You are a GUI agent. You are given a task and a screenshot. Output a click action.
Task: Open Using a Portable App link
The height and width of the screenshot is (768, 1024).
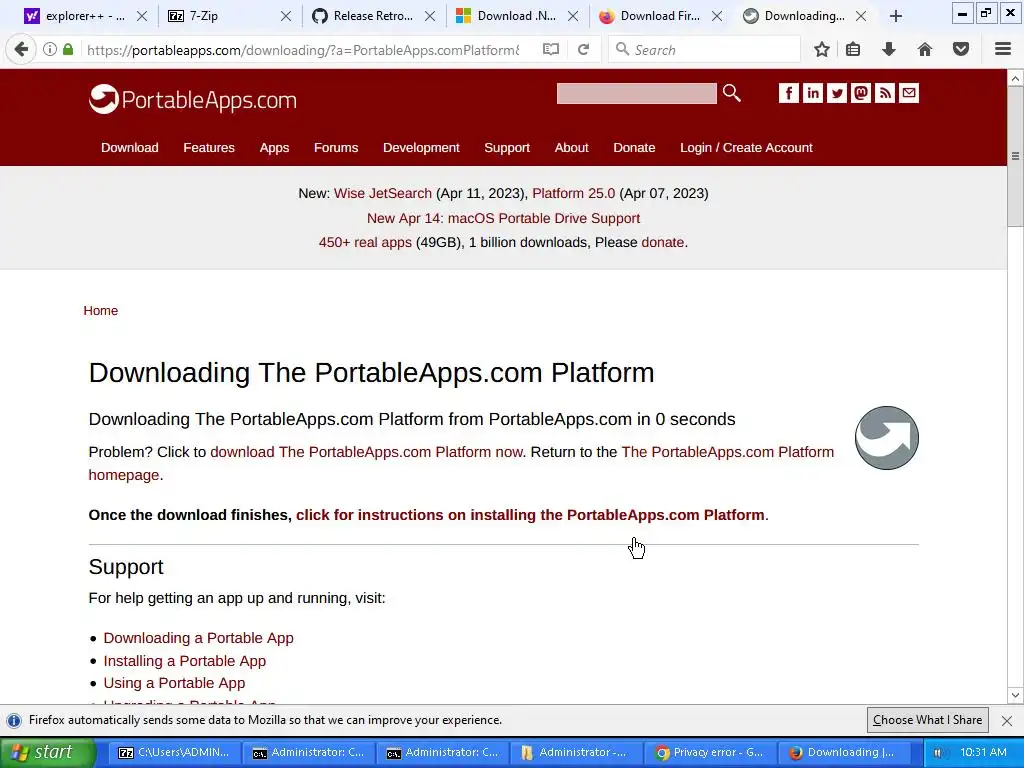pos(174,683)
